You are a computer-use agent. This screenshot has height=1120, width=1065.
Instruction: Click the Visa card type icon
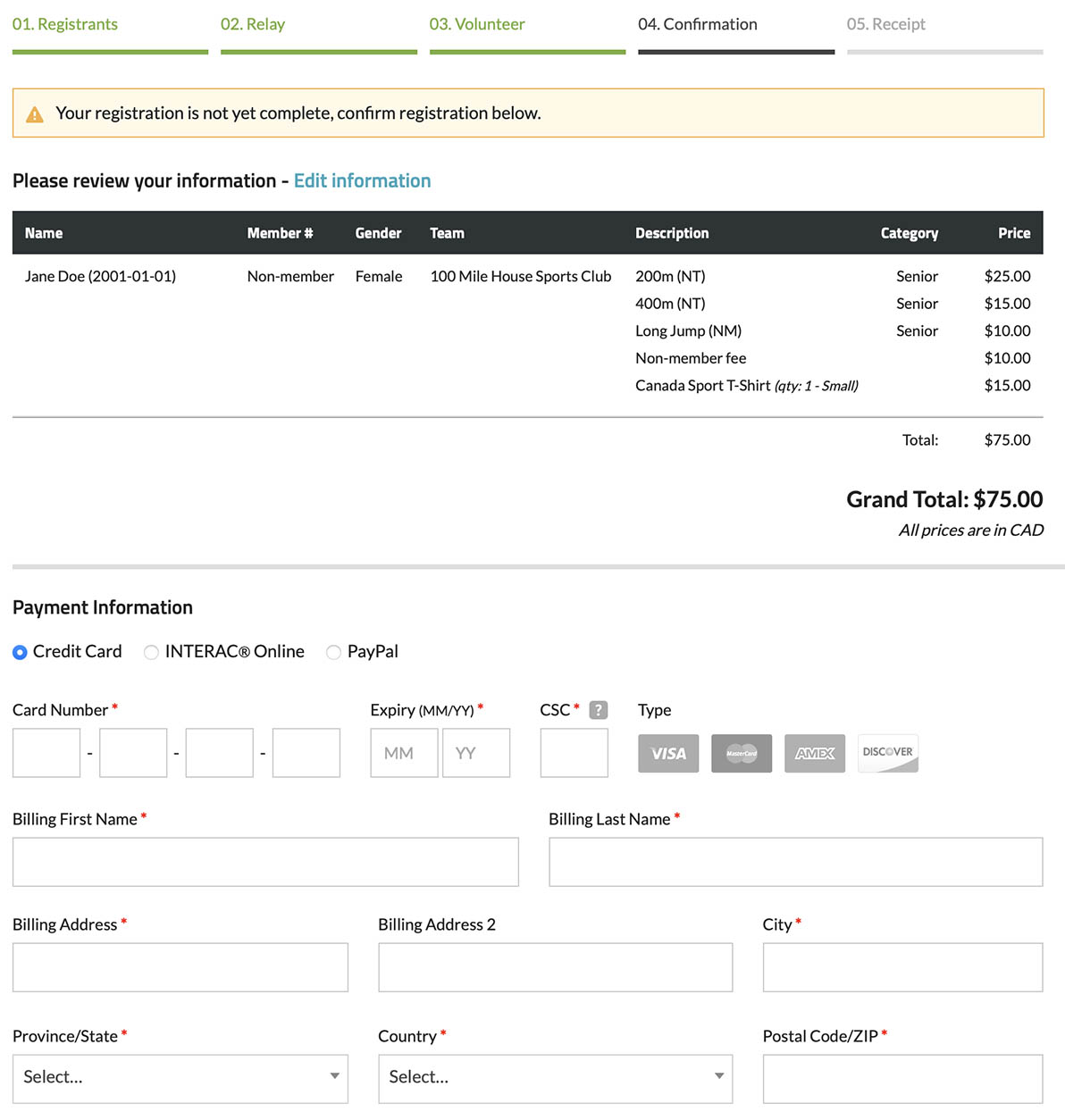[x=668, y=753]
